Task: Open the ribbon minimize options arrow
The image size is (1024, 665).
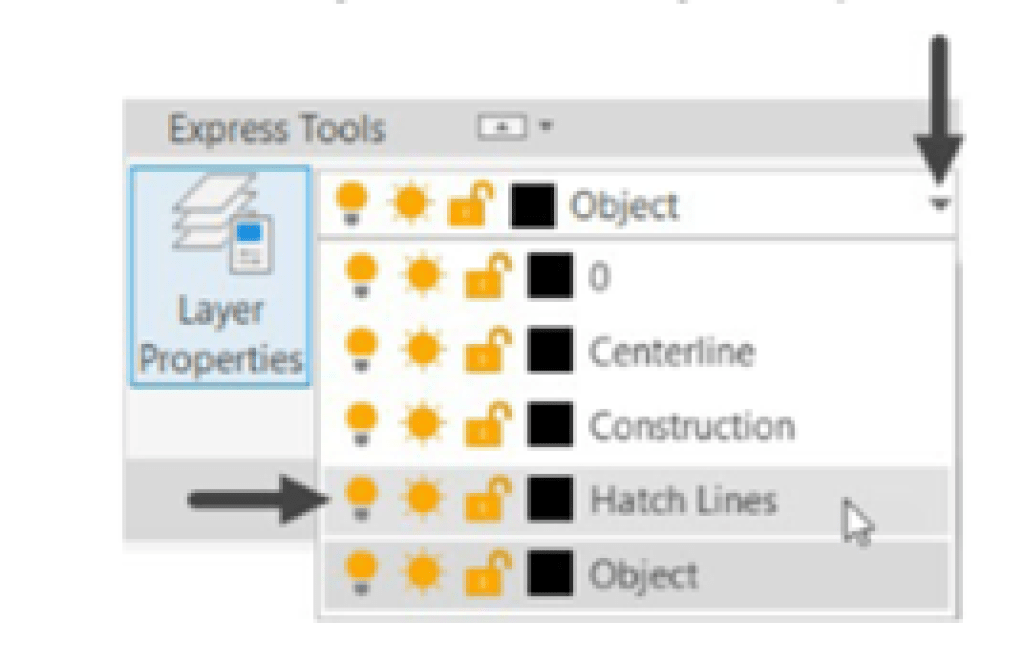Action: pos(546,127)
